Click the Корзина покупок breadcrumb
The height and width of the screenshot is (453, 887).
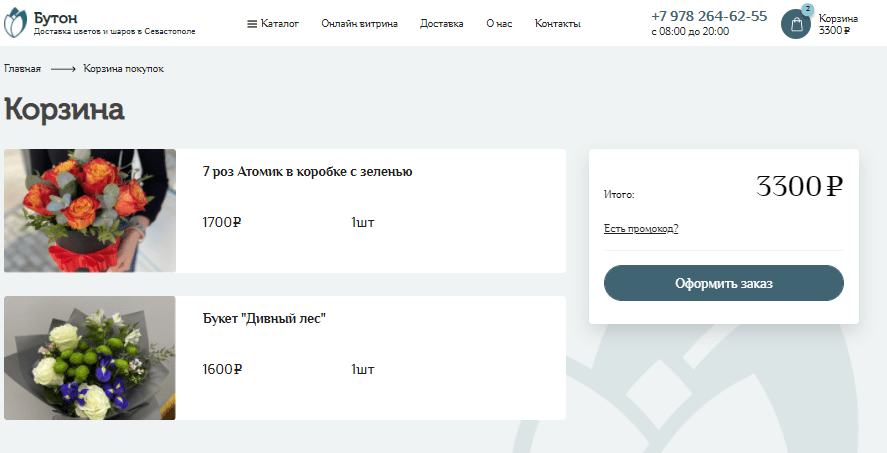(x=123, y=69)
